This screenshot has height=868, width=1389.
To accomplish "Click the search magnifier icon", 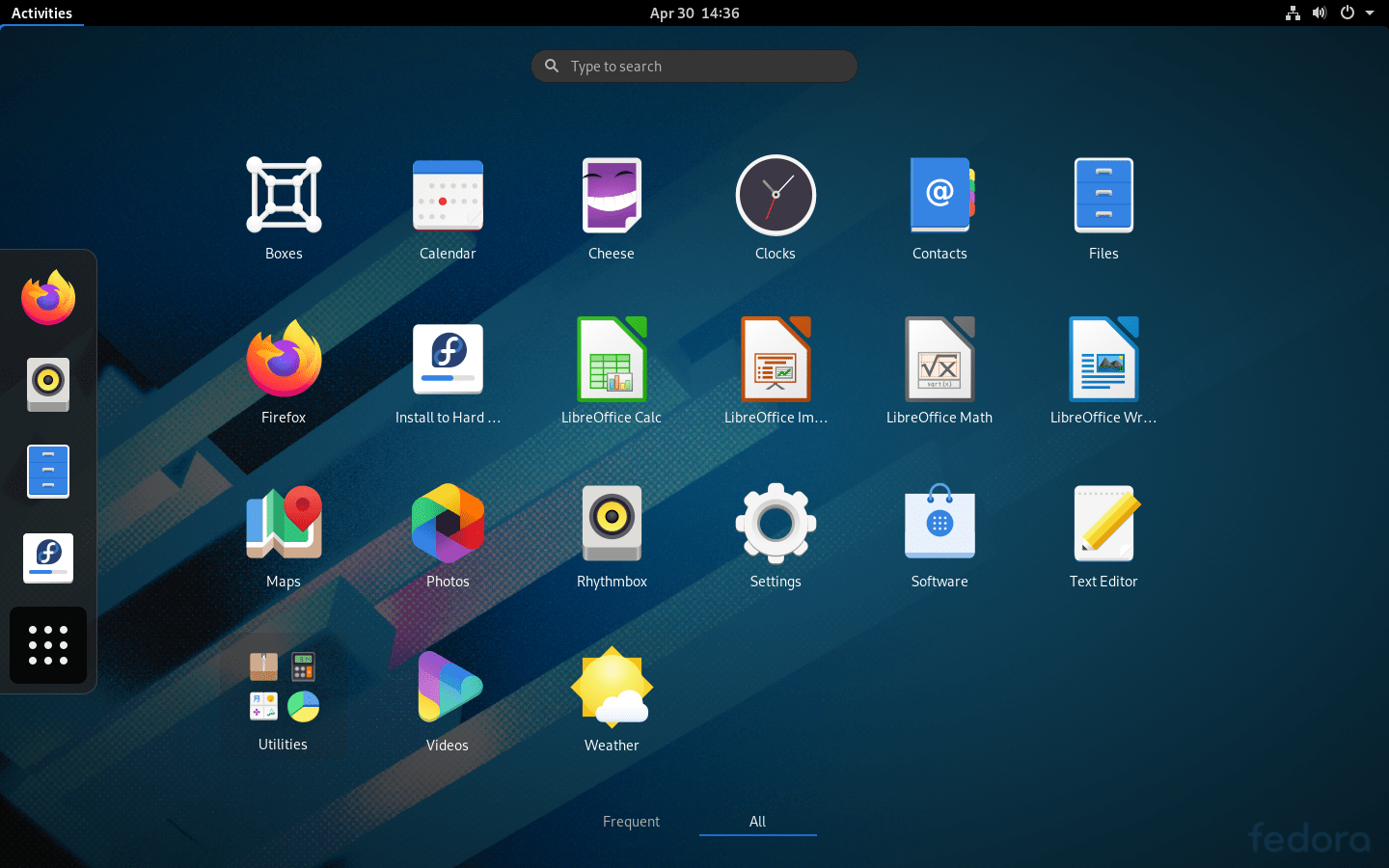I will pos(552,66).
